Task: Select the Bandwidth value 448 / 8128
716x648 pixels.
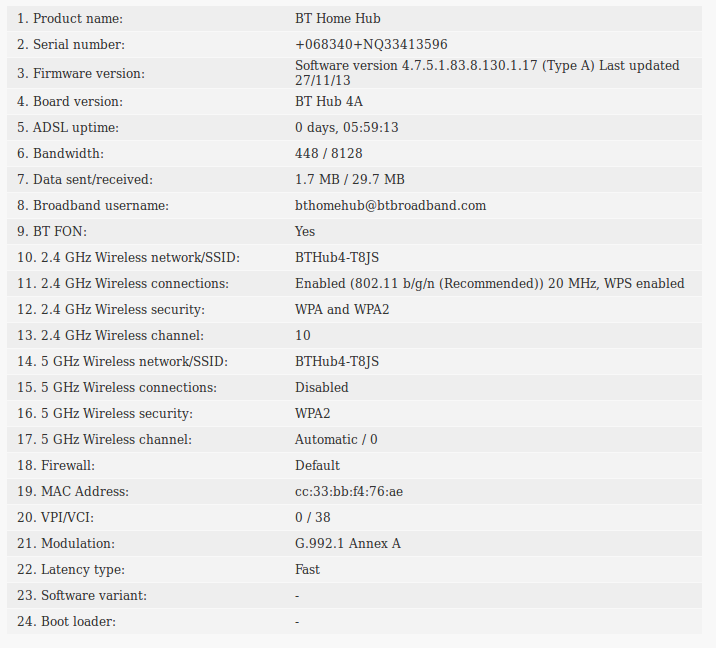Action: click(x=329, y=154)
